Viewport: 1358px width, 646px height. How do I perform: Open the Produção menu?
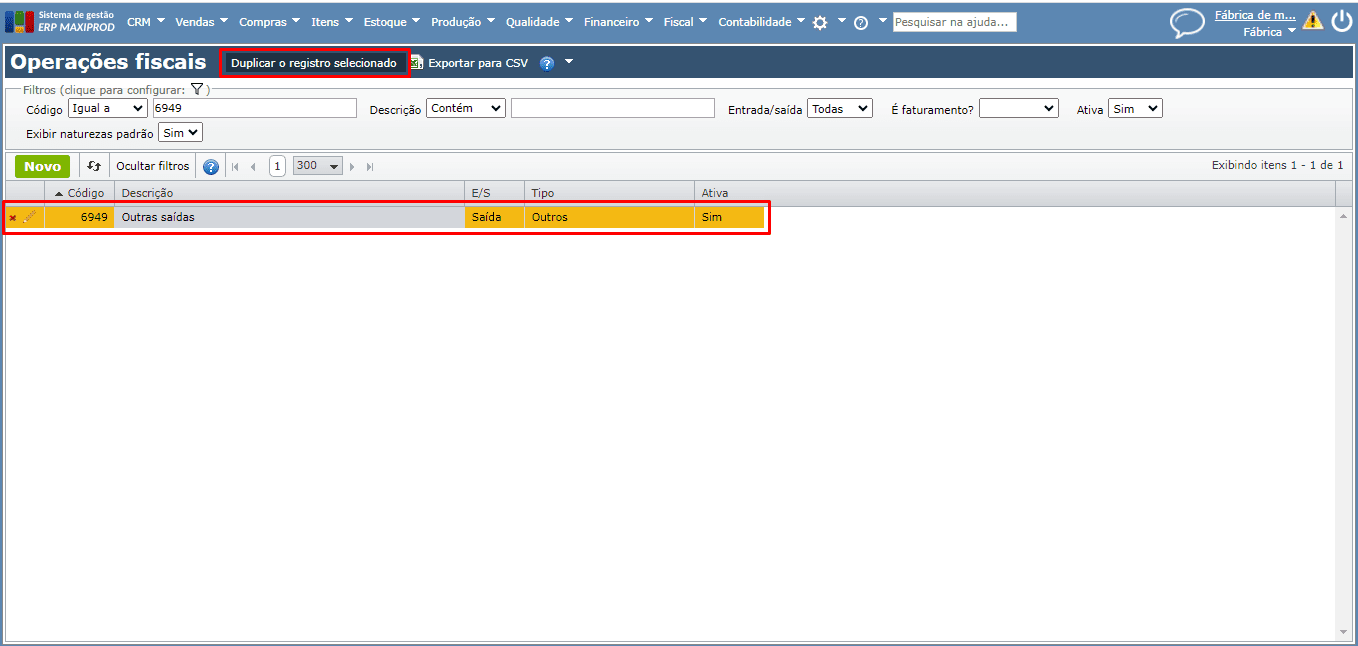pyautogui.click(x=464, y=22)
